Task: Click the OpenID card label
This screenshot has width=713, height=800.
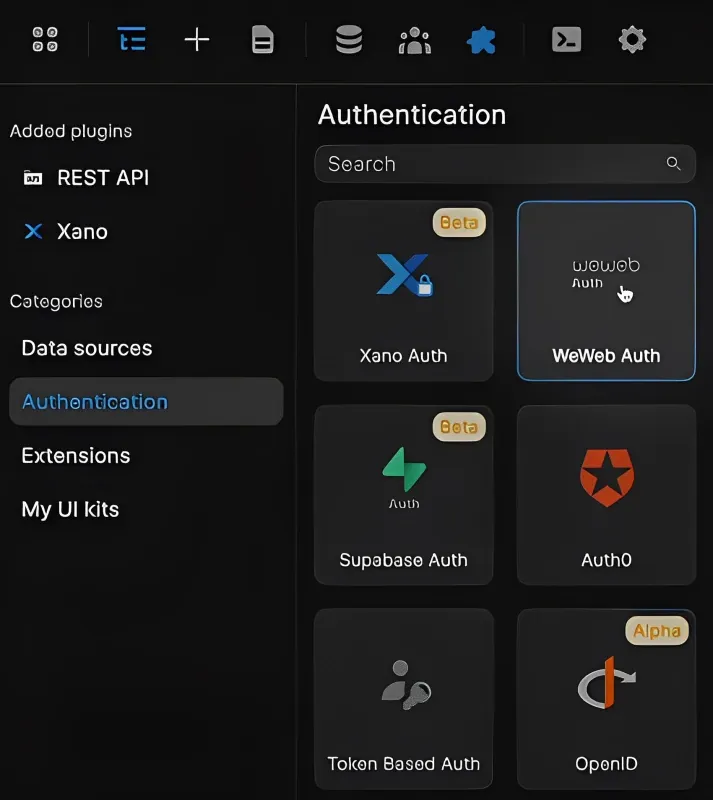Action: tap(606, 764)
